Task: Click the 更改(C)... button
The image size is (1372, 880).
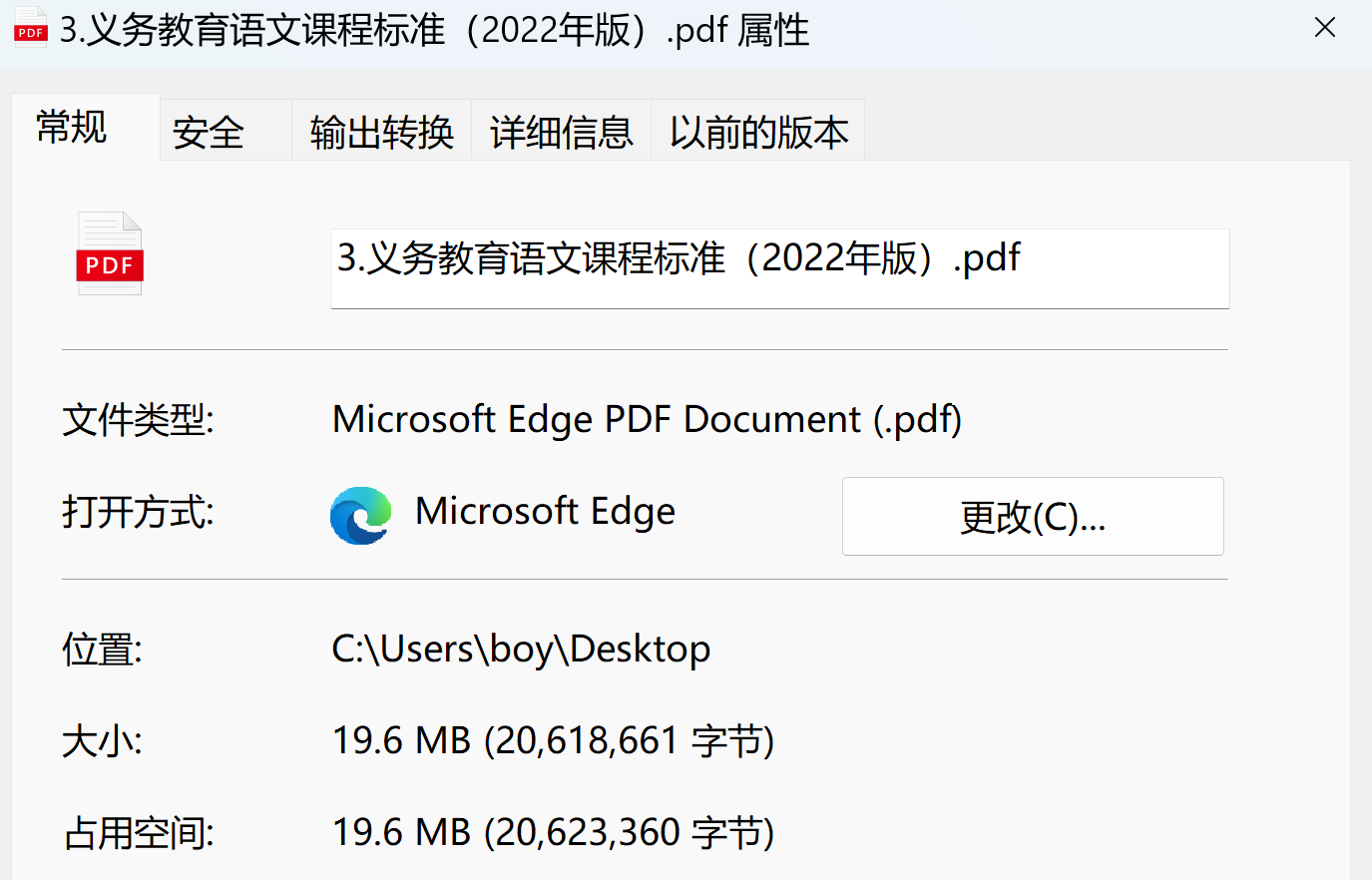Action: point(1033,516)
